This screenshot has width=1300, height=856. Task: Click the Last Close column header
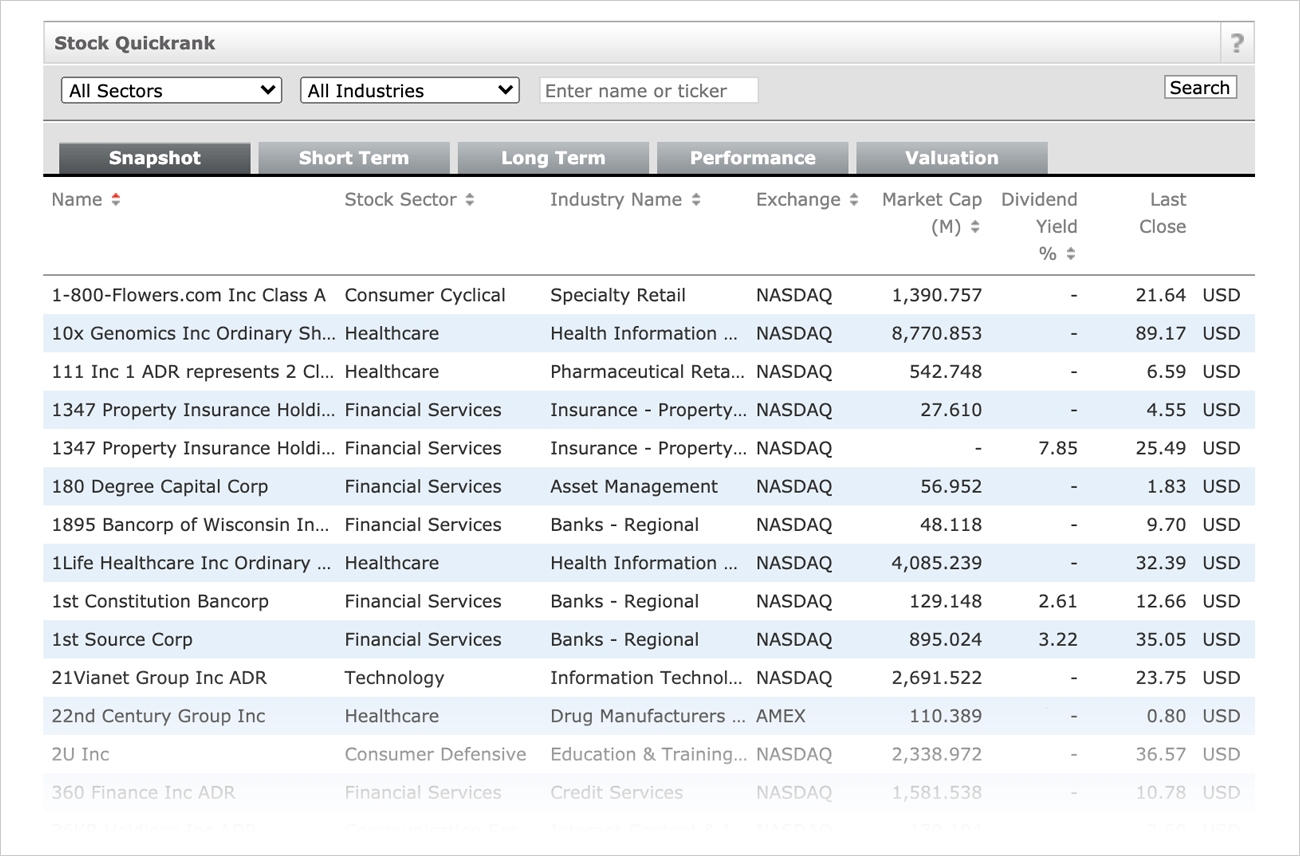pos(1162,213)
